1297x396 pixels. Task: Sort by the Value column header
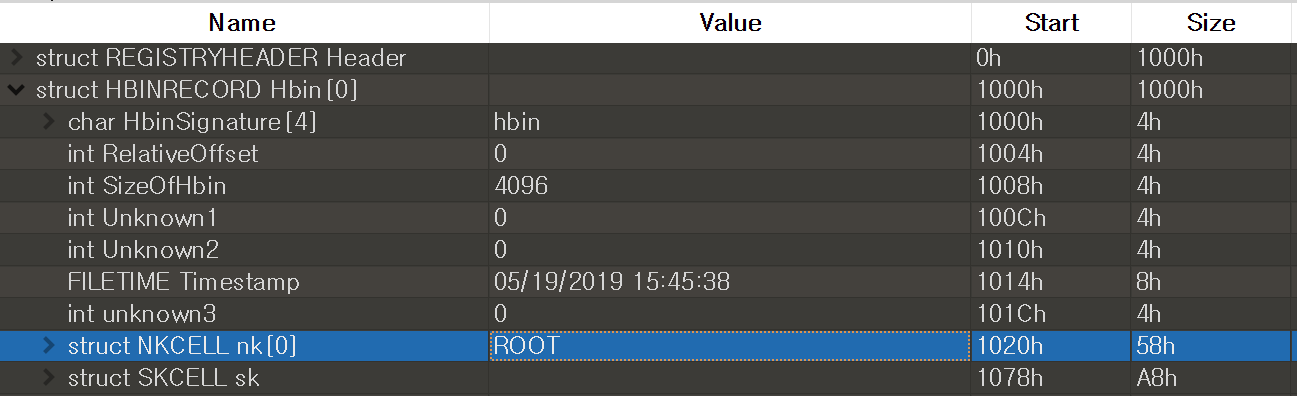pos(730,22)
